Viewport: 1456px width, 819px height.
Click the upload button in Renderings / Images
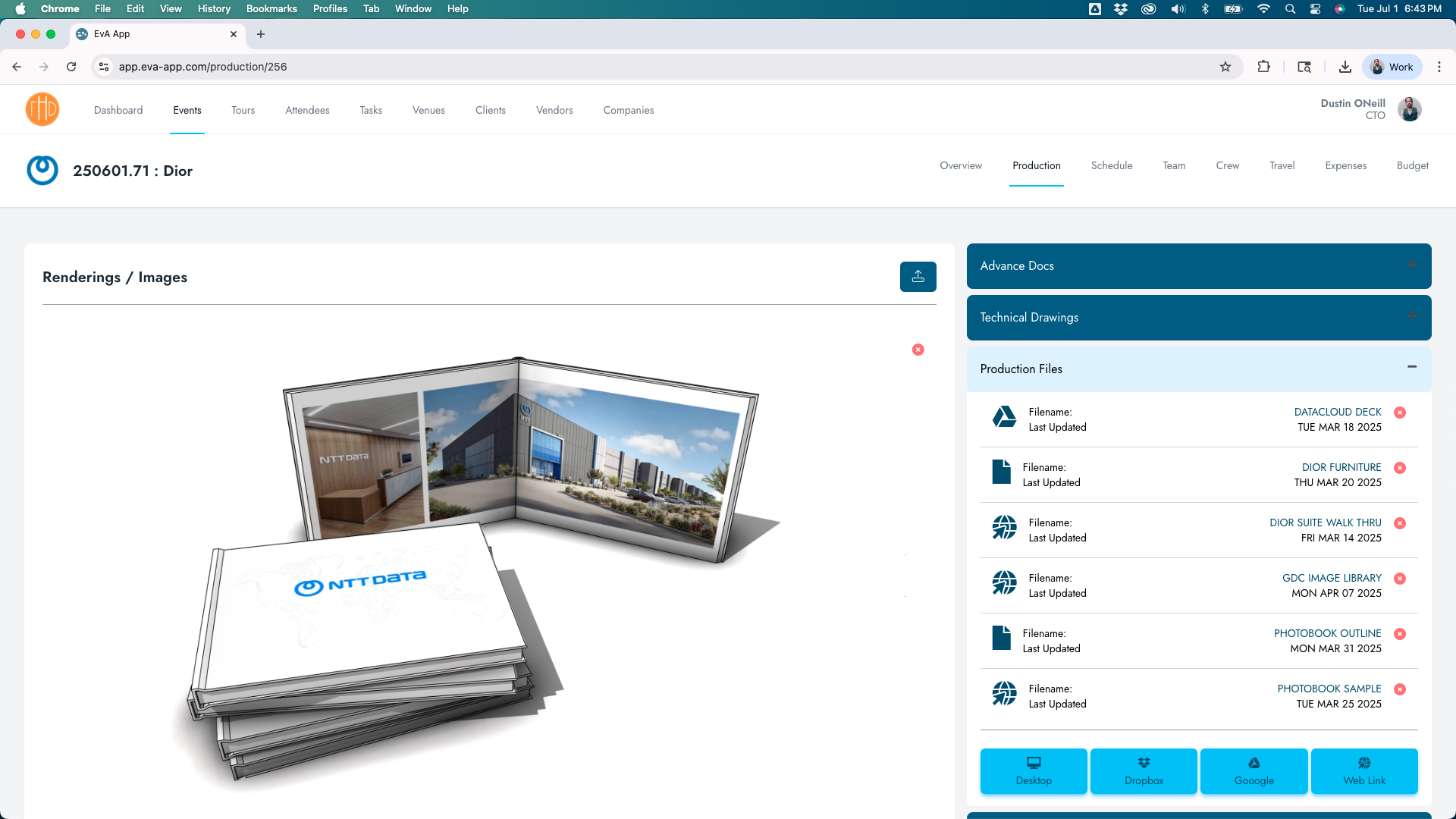pyautogui.click(x=918, y=277)
